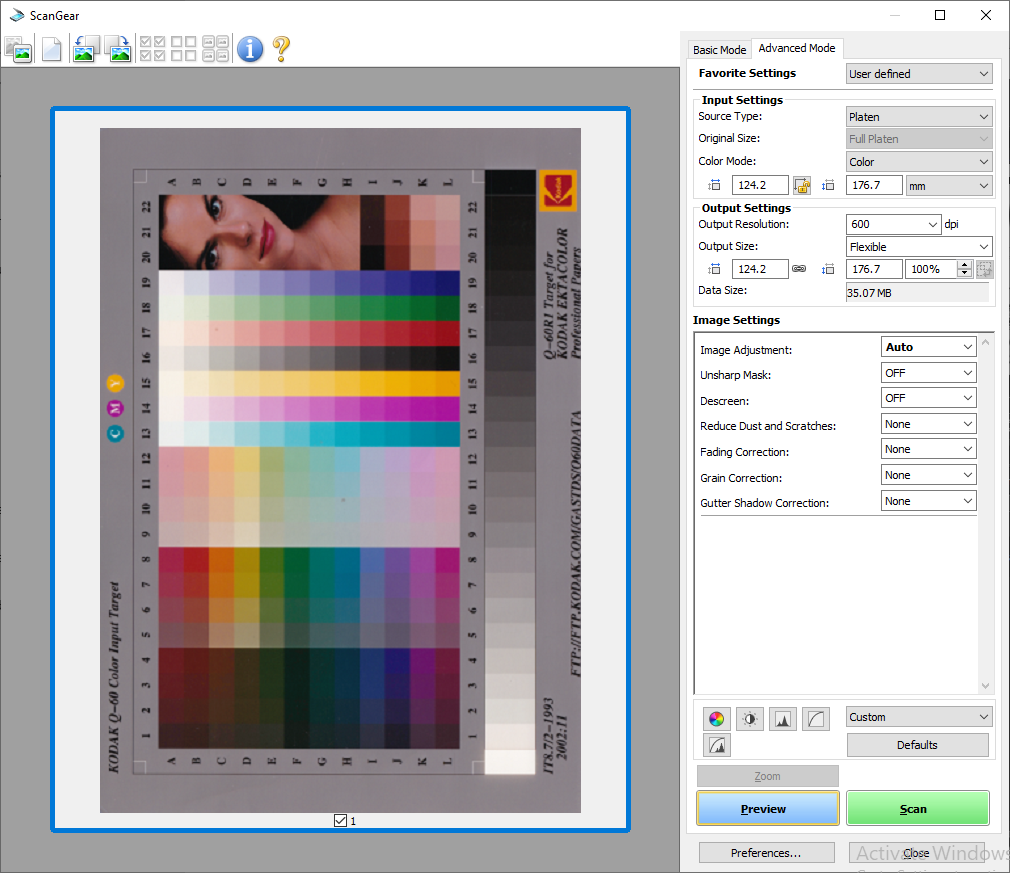The height and width of the screenshot is (873, 1010).
Task: Click the Preview button
Action: tap(768, 809)
